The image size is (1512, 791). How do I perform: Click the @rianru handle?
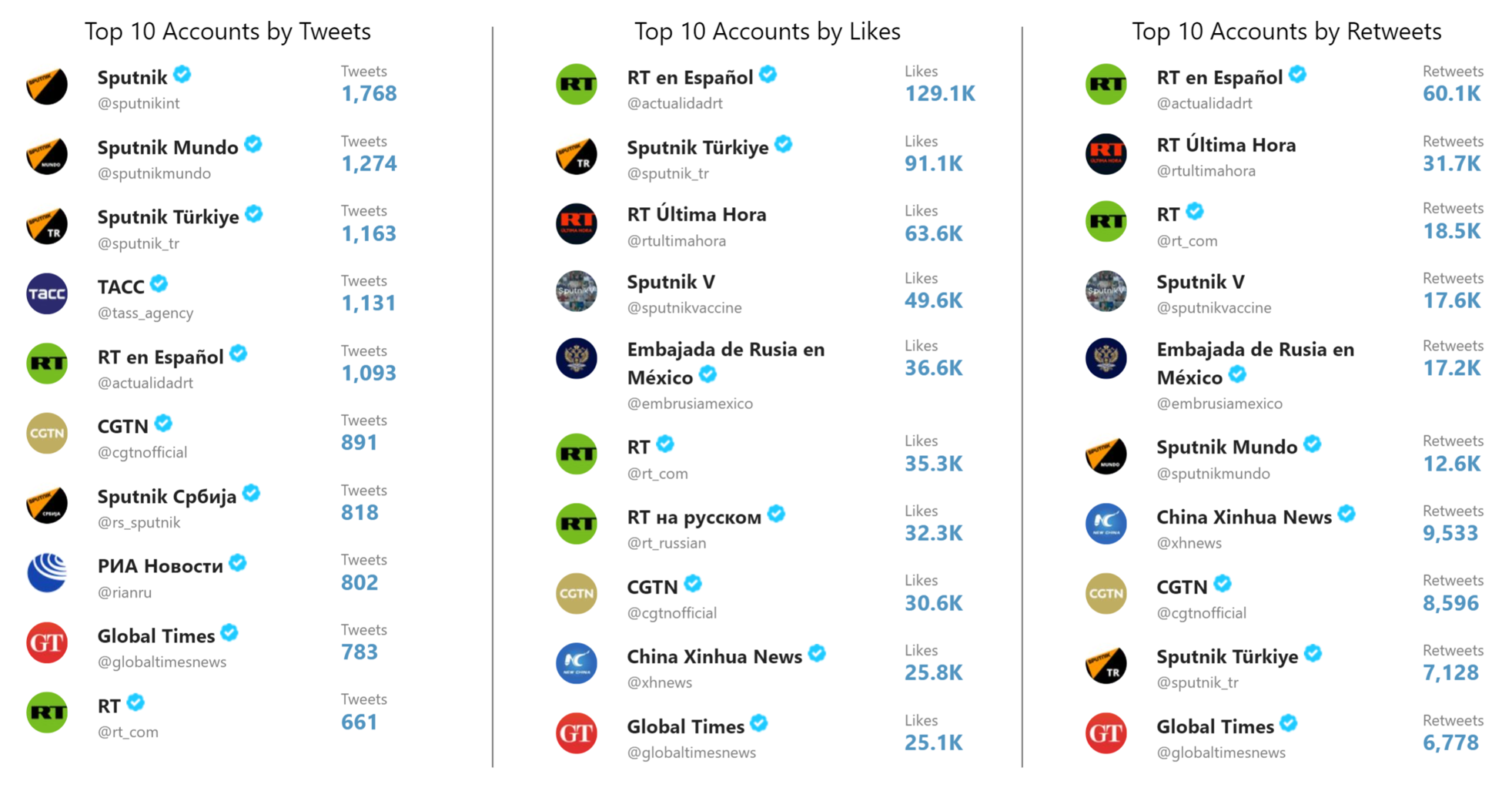125,593
